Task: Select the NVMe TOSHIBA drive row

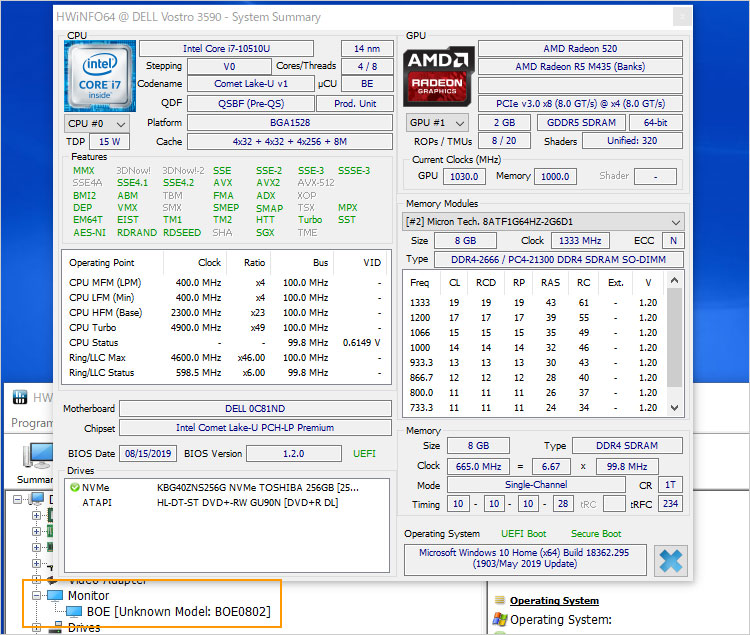Action: point(227,488)
